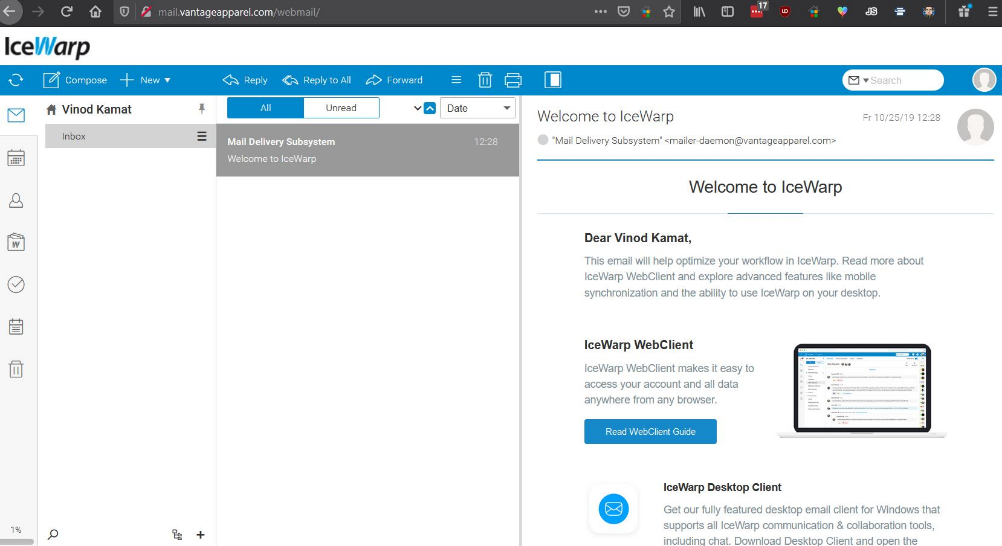
Task: Click the browser address bar URL
Action: [x=238, y=12]
